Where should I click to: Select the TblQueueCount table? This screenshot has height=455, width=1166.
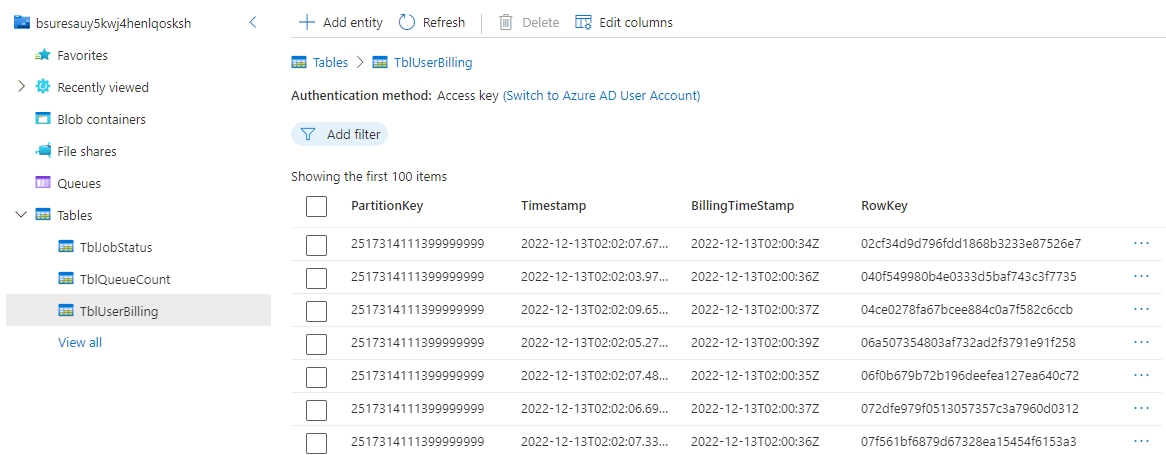[126, 279]
